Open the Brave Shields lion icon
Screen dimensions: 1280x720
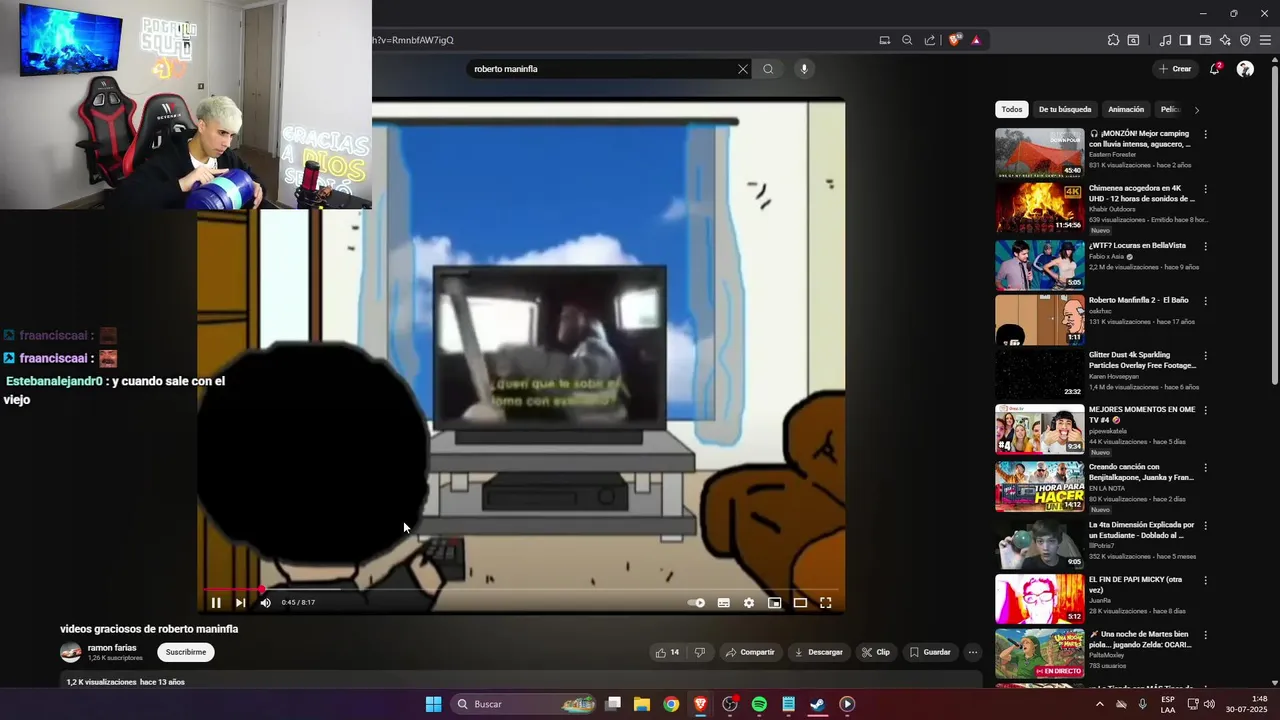[x=954, y=40]
